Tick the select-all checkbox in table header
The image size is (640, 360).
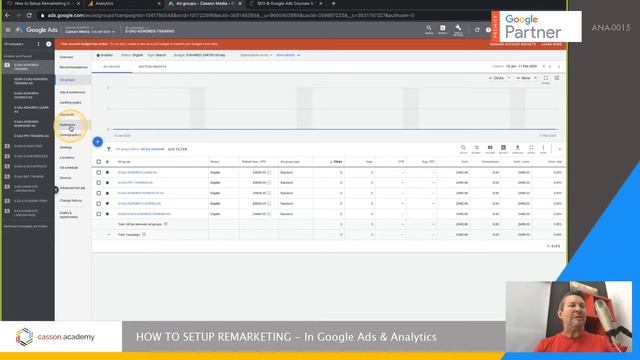click(99, 162)
